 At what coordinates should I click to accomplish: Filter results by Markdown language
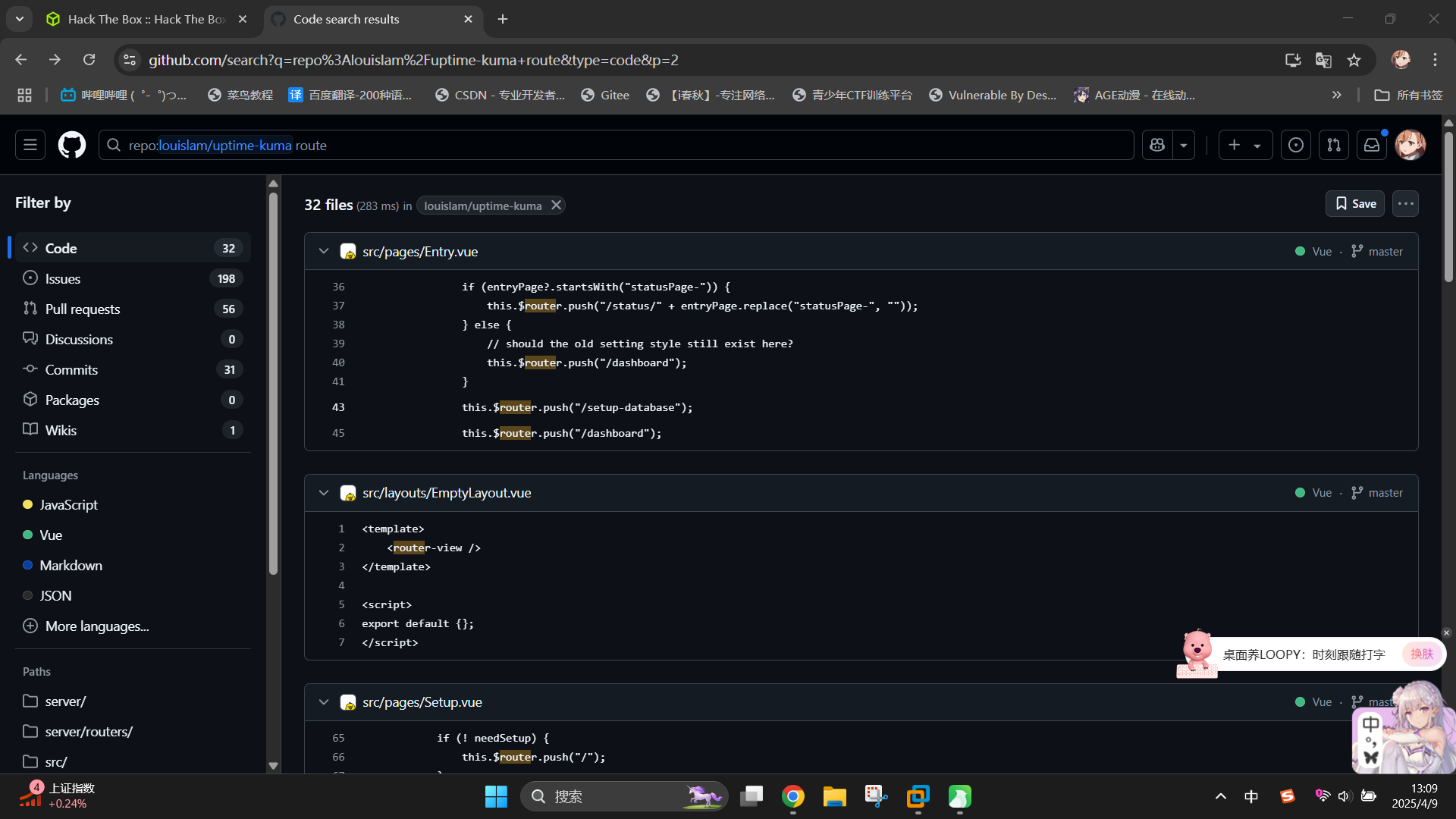pos(71,565)
